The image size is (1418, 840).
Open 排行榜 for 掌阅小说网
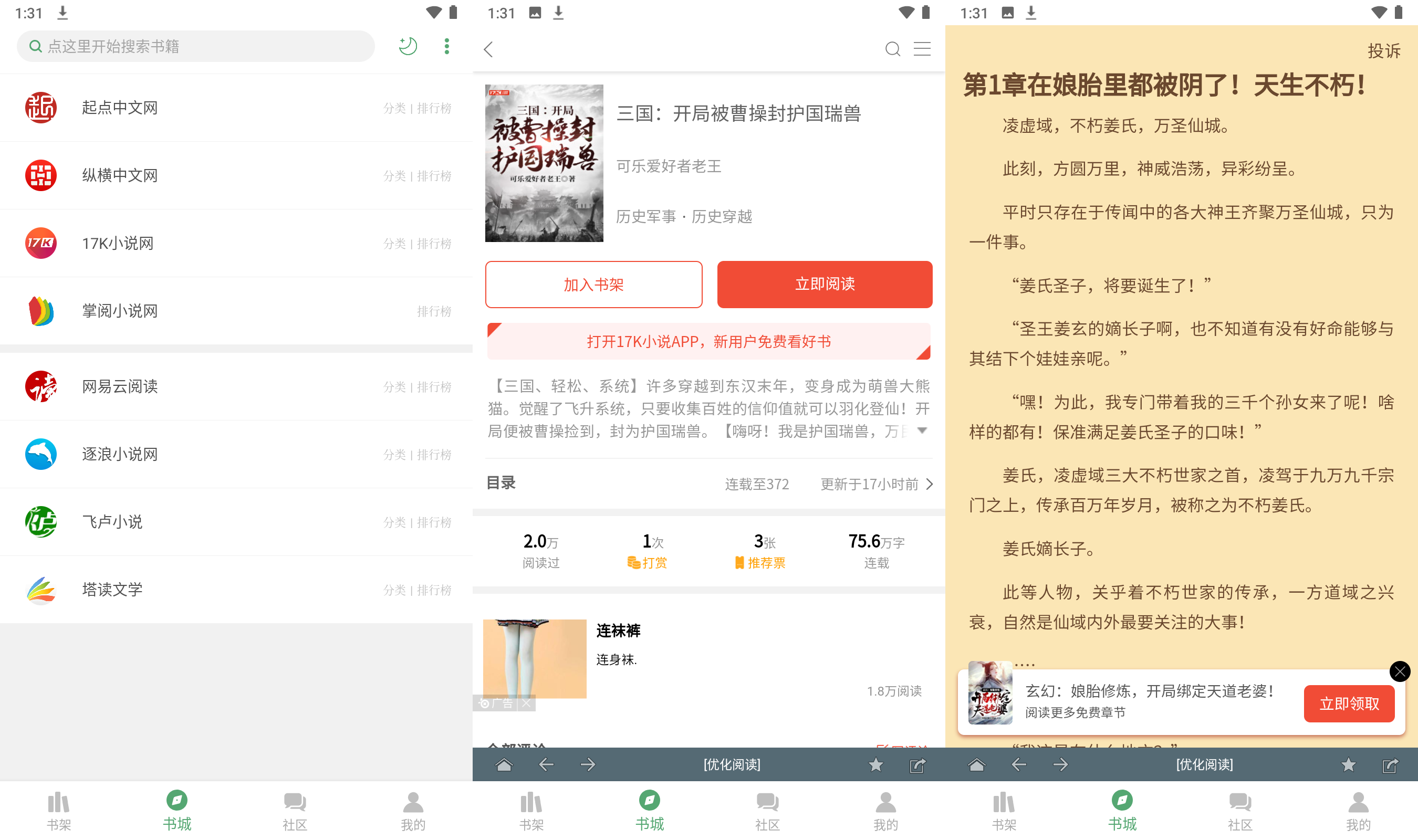click(434, 311)
